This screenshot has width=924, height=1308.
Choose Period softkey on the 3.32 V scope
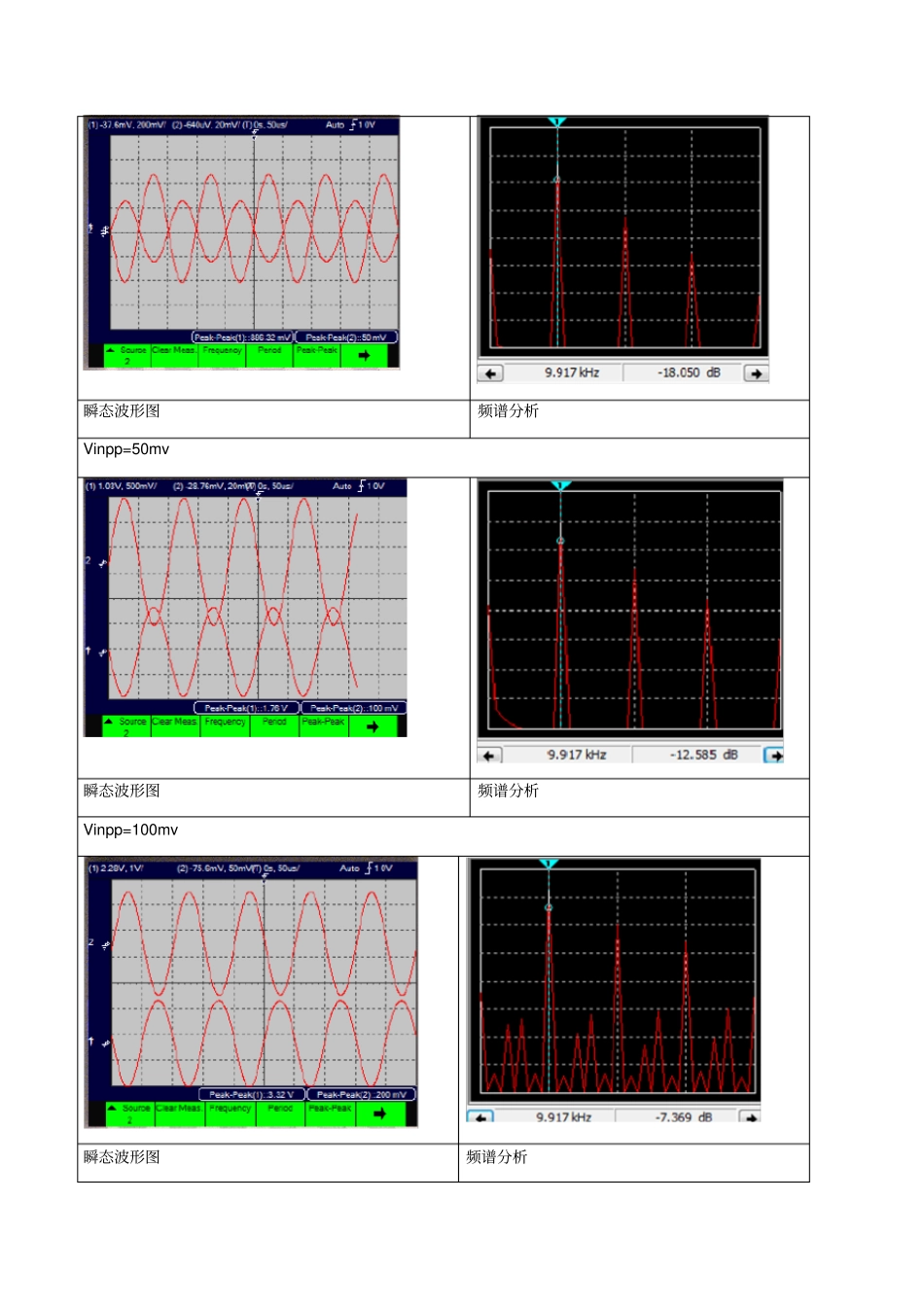[x=280, y=1114]
